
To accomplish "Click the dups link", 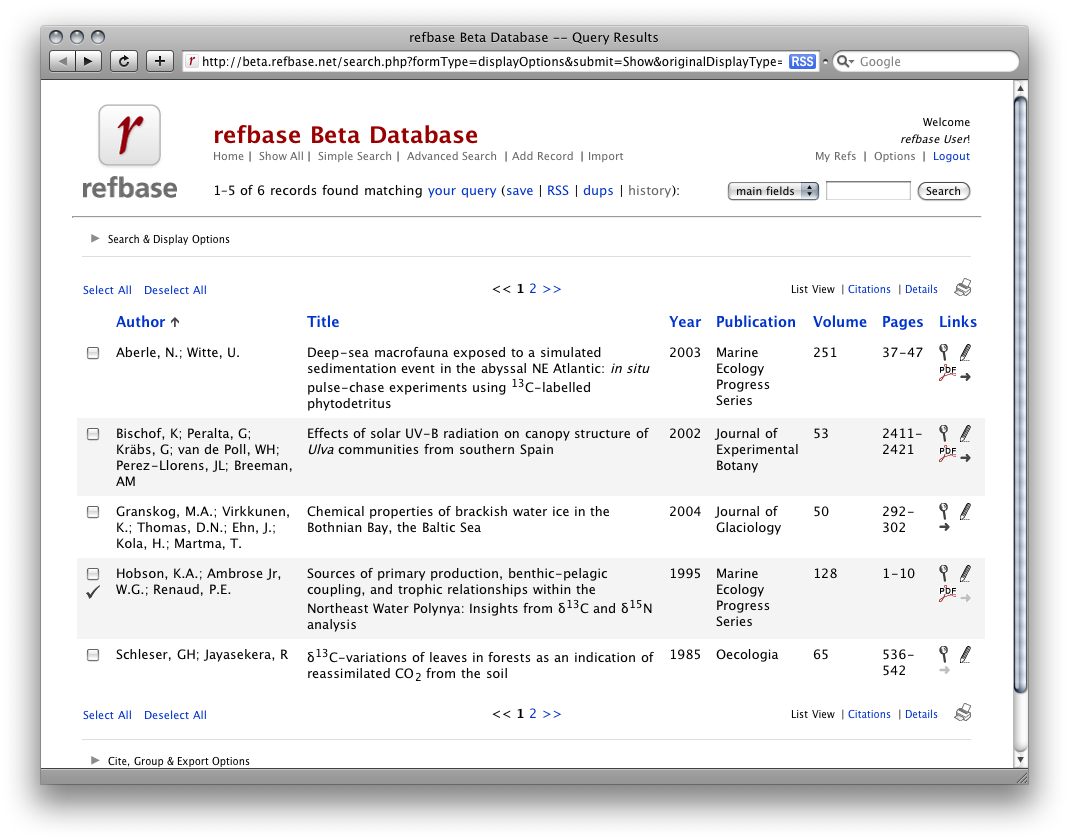I will 598,191.
